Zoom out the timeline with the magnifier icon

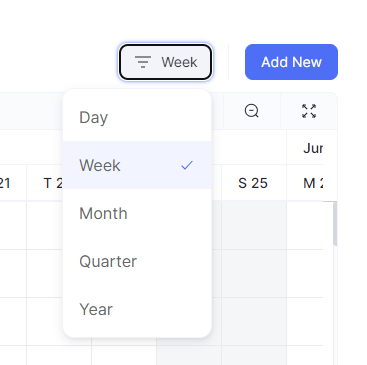pos(252,111)
